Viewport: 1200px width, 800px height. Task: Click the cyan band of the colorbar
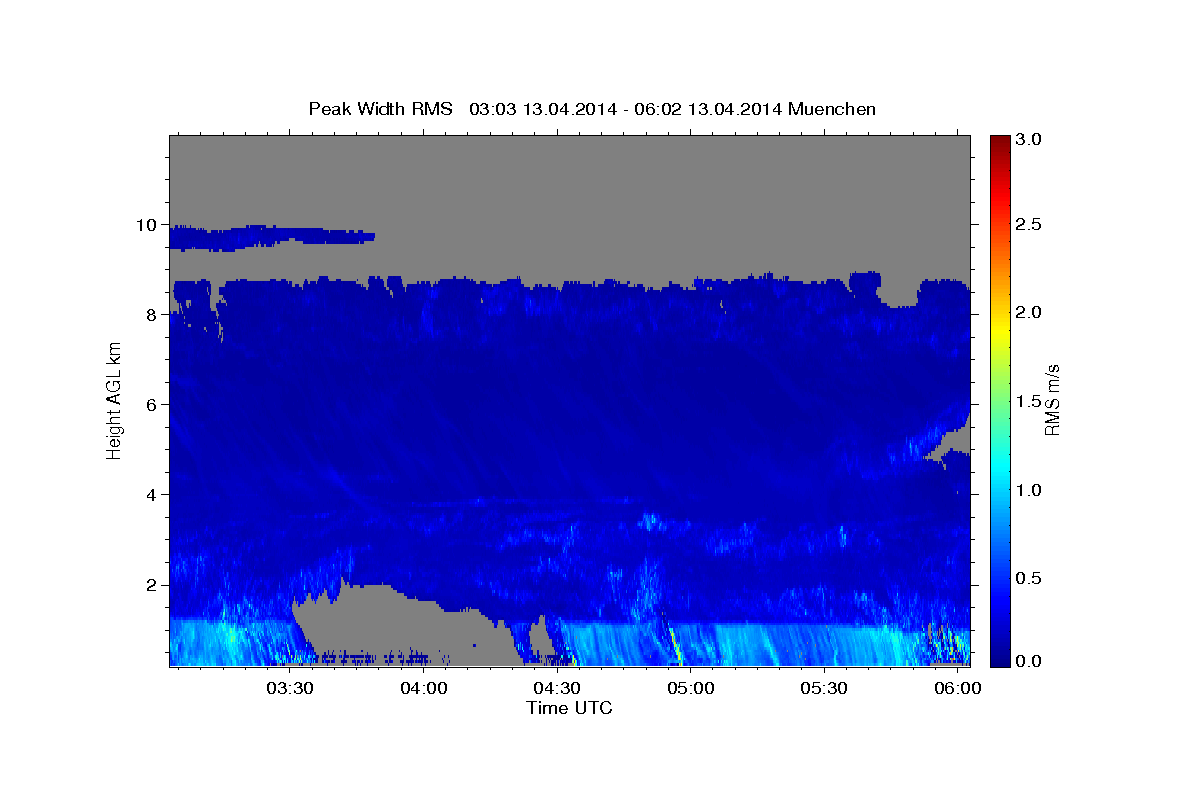999,465
